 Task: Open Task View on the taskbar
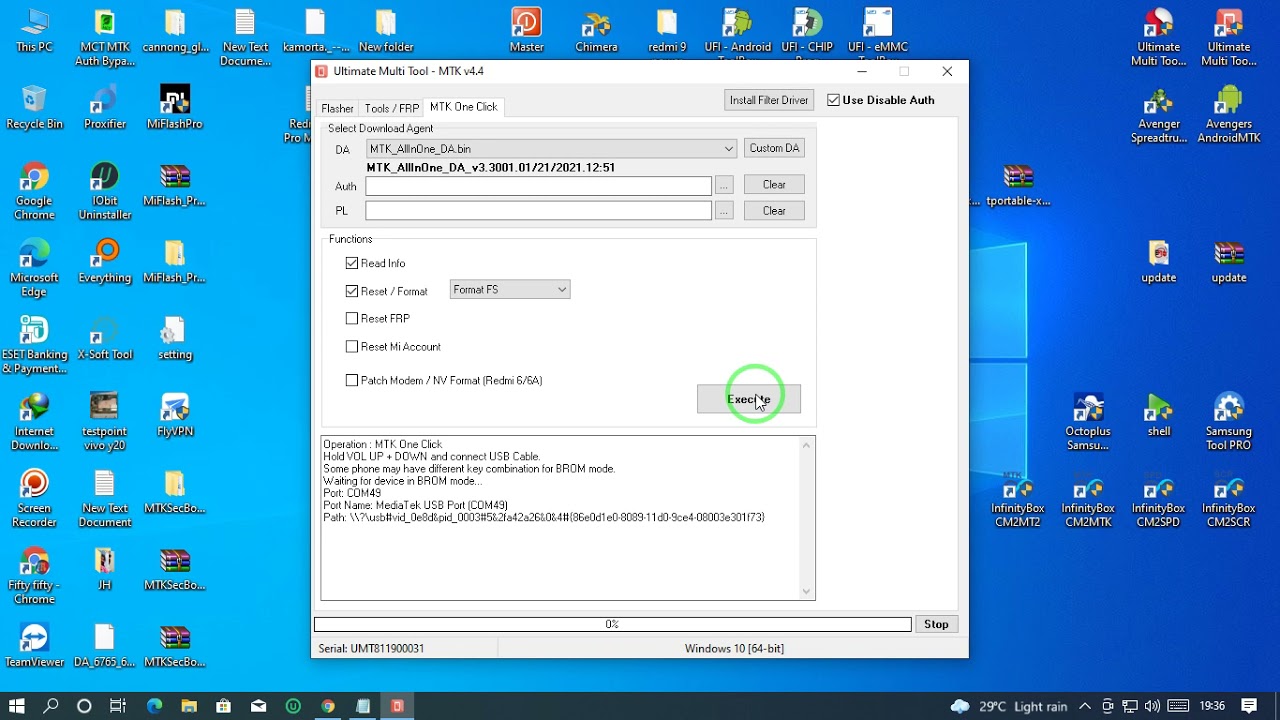(117, 706)
